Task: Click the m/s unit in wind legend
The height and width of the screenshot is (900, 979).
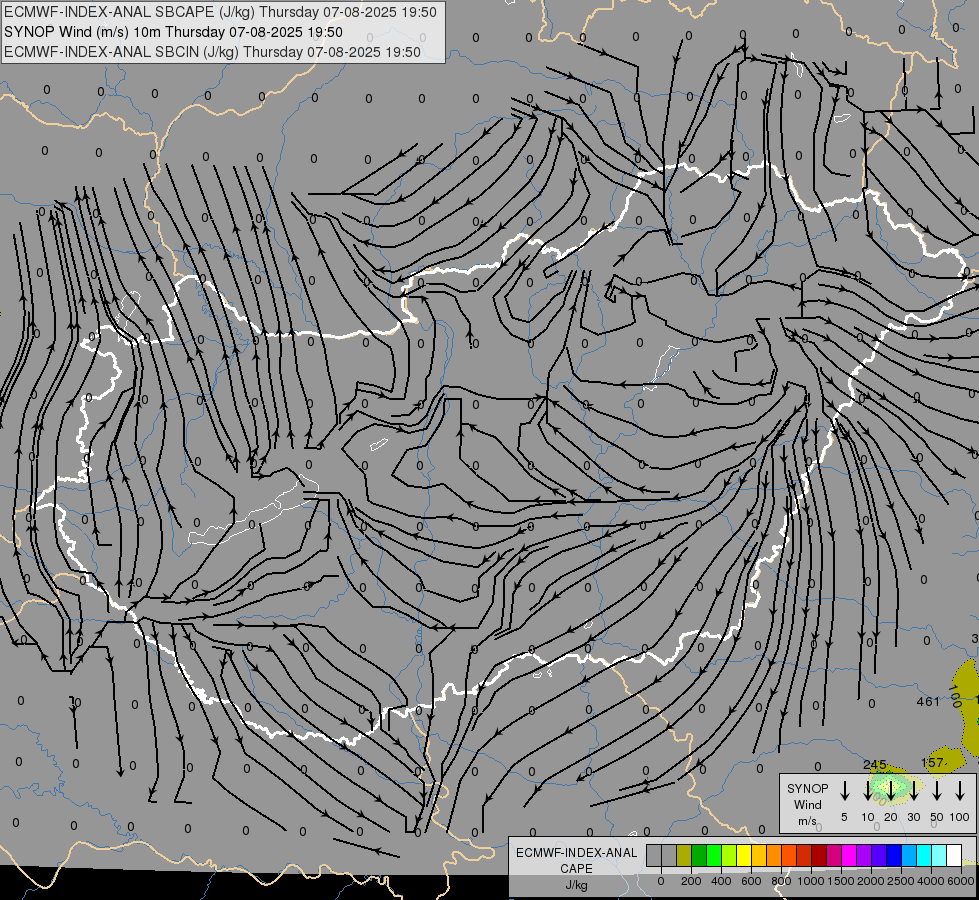Action: click(807, 821)
